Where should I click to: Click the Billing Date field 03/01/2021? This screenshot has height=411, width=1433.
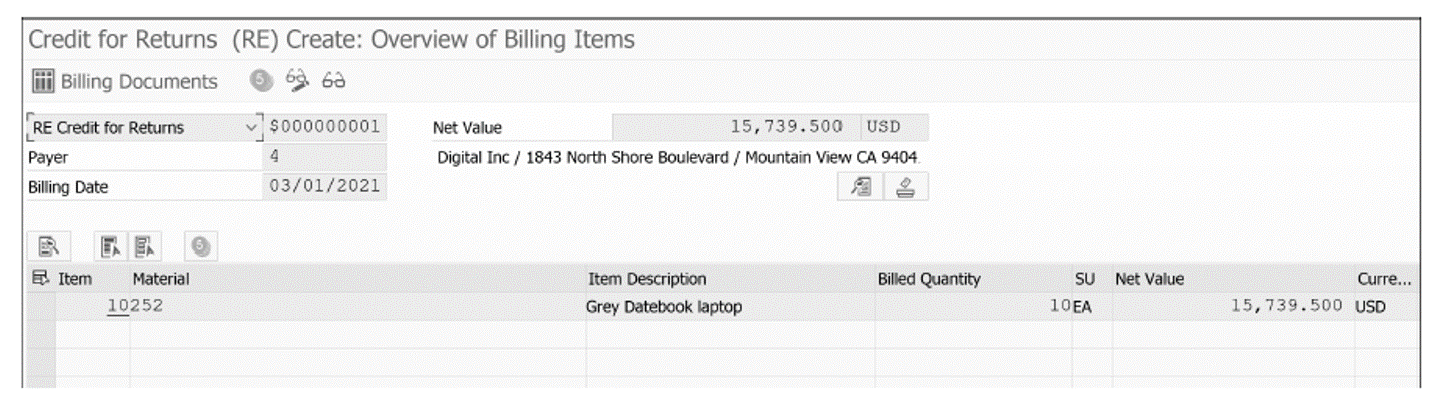point(326,186)
